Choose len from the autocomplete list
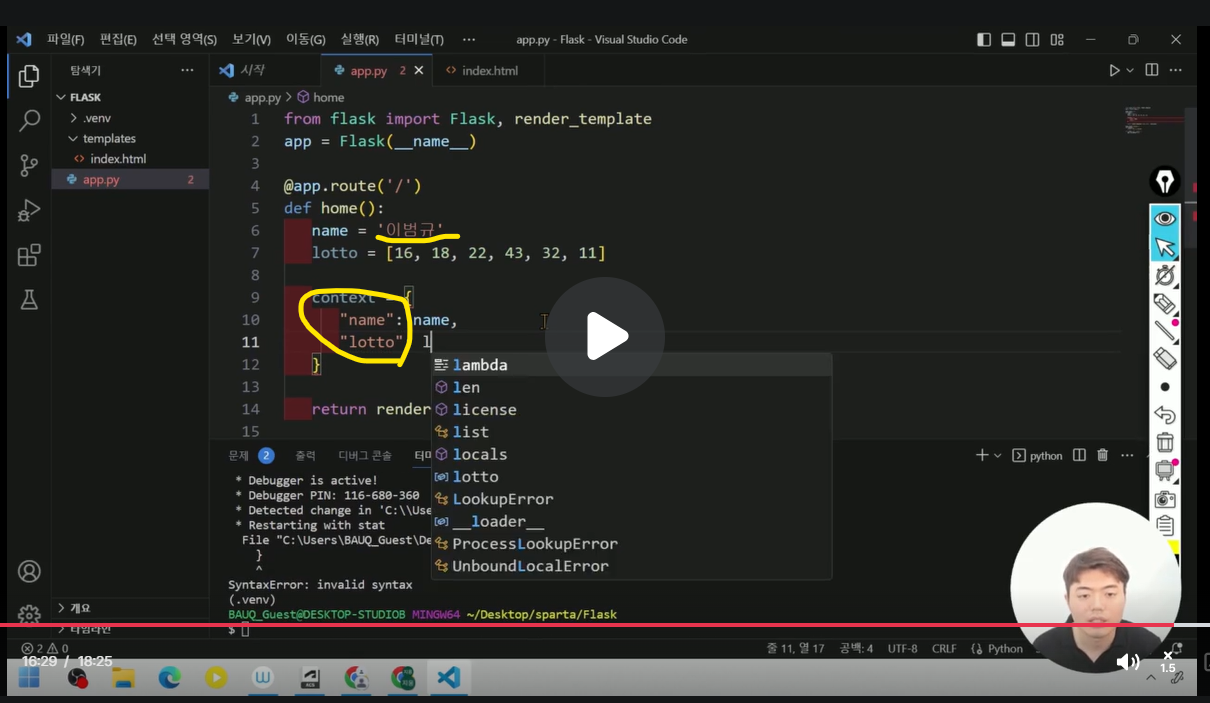Image resolution: width=1210 pixels, height=703 pixels. pyautogui.click(x=631, y=387)
